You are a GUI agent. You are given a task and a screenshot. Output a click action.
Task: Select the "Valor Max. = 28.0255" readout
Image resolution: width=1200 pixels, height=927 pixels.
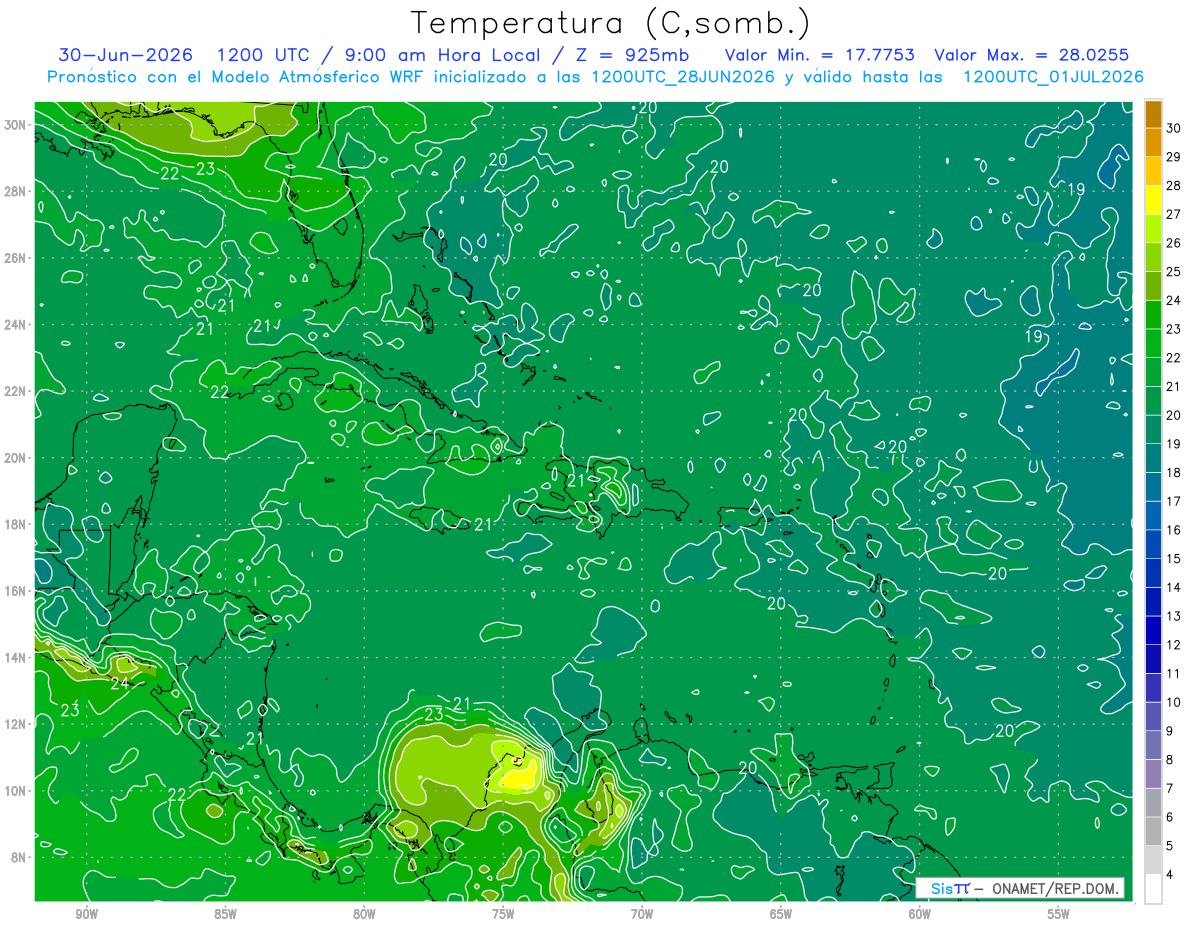(x=1031, y=55)
